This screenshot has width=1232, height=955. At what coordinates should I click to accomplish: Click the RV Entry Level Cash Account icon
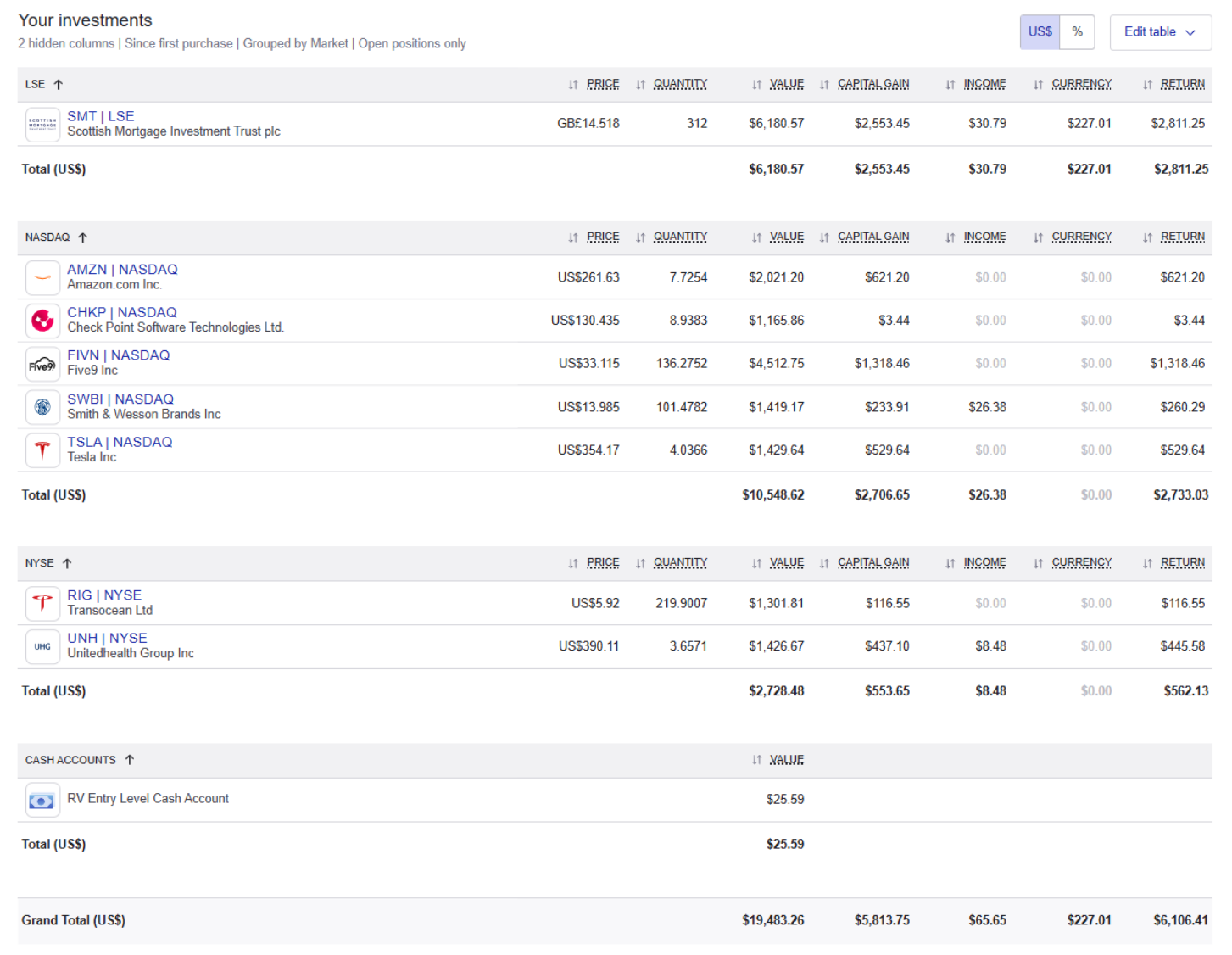coord(42,800)
